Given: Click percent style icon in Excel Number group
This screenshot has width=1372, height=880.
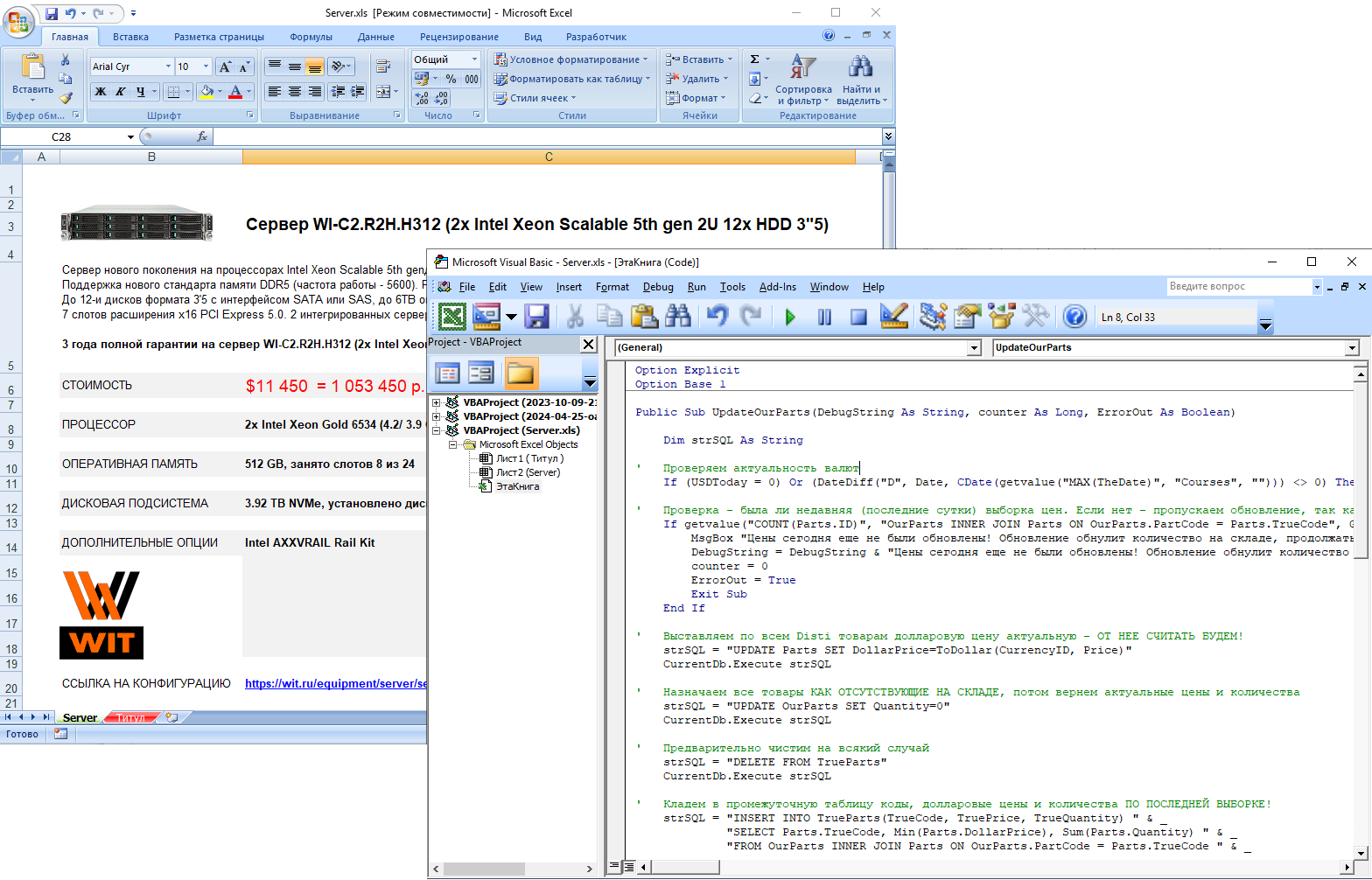Looking at the screenshot, I should click(451, 79).
